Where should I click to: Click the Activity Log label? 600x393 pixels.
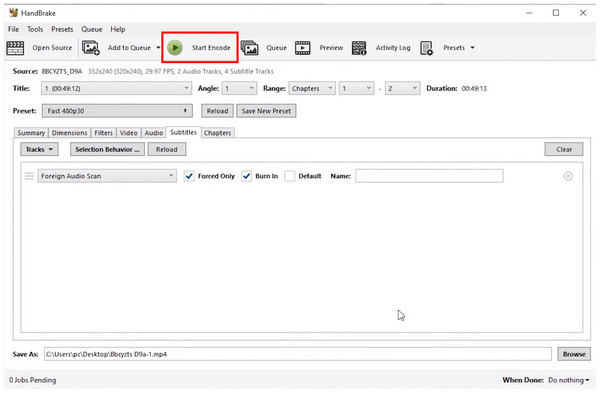click(x=393, y=48)
